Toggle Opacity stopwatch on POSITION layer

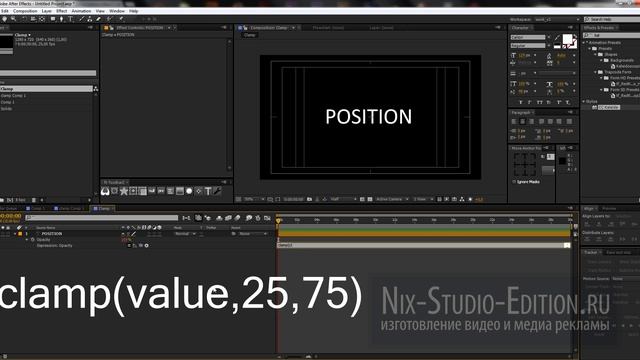pyautogui.click(x=33, y=240)
